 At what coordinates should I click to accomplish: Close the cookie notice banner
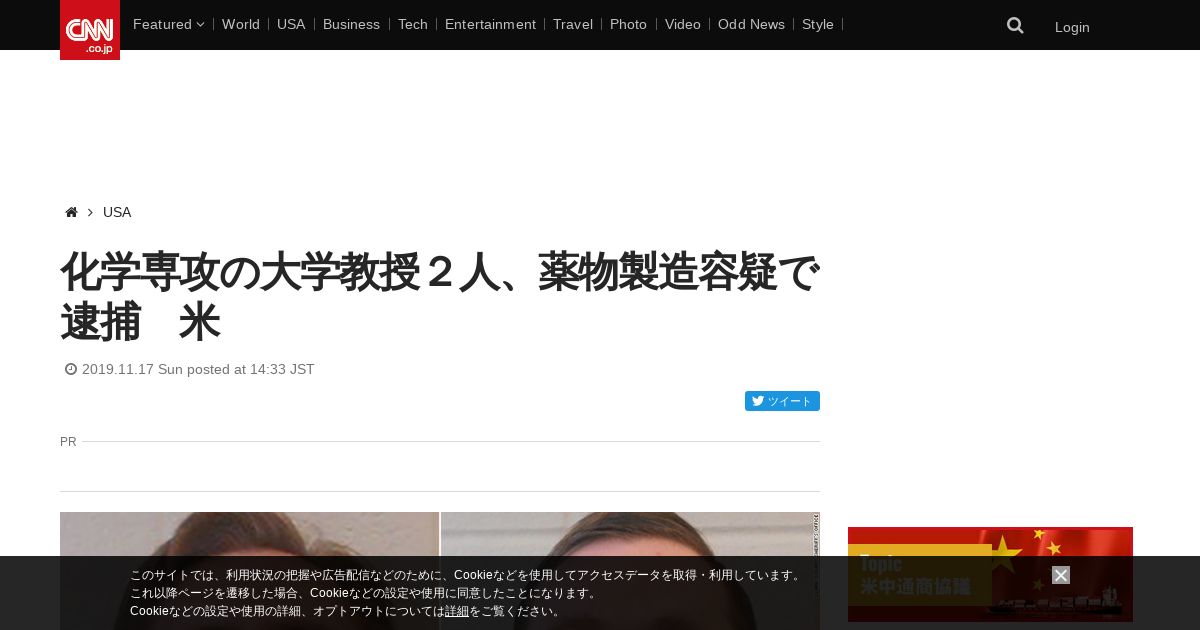pos(1061,575)
